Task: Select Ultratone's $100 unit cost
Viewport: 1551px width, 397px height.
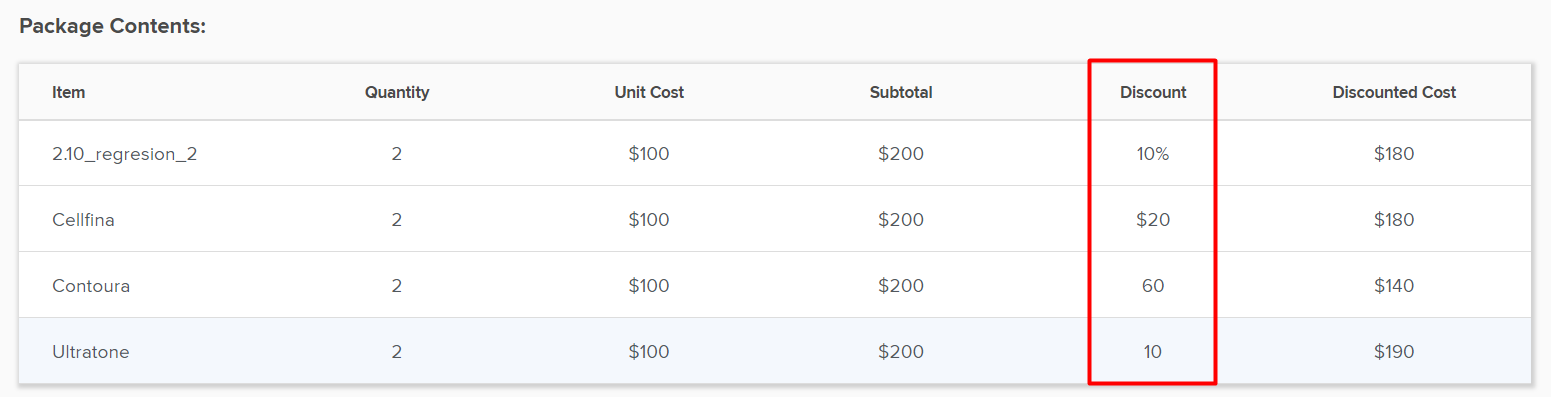Action: [x=649, y=352]
